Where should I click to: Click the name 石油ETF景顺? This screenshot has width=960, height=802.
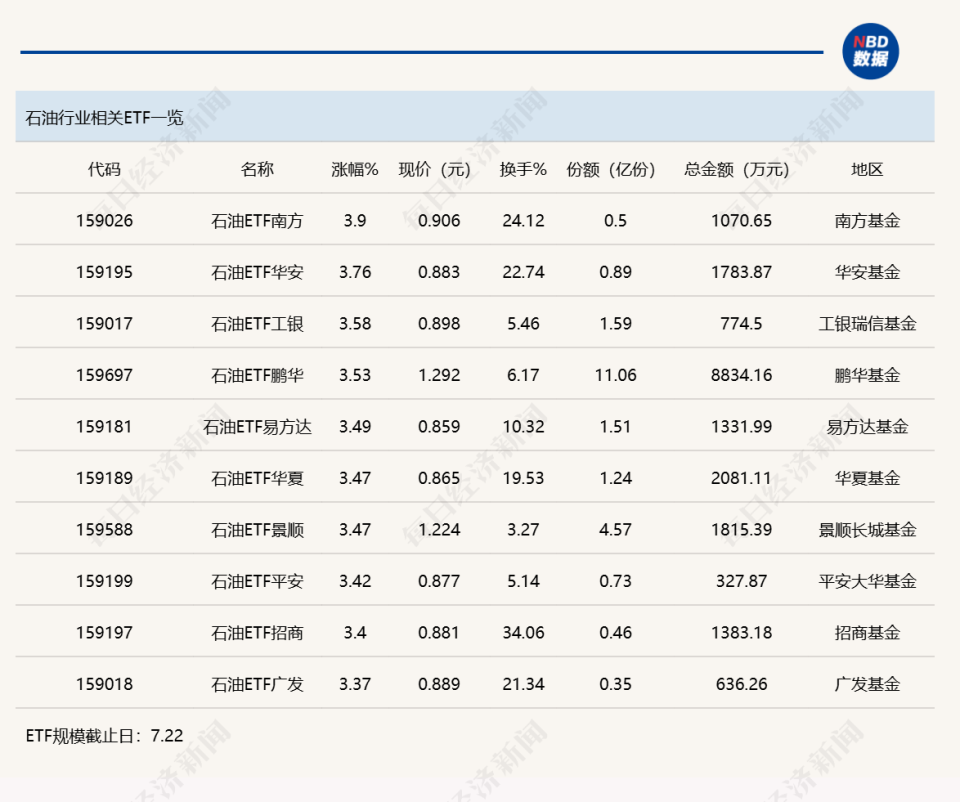(x=257, y=529)
